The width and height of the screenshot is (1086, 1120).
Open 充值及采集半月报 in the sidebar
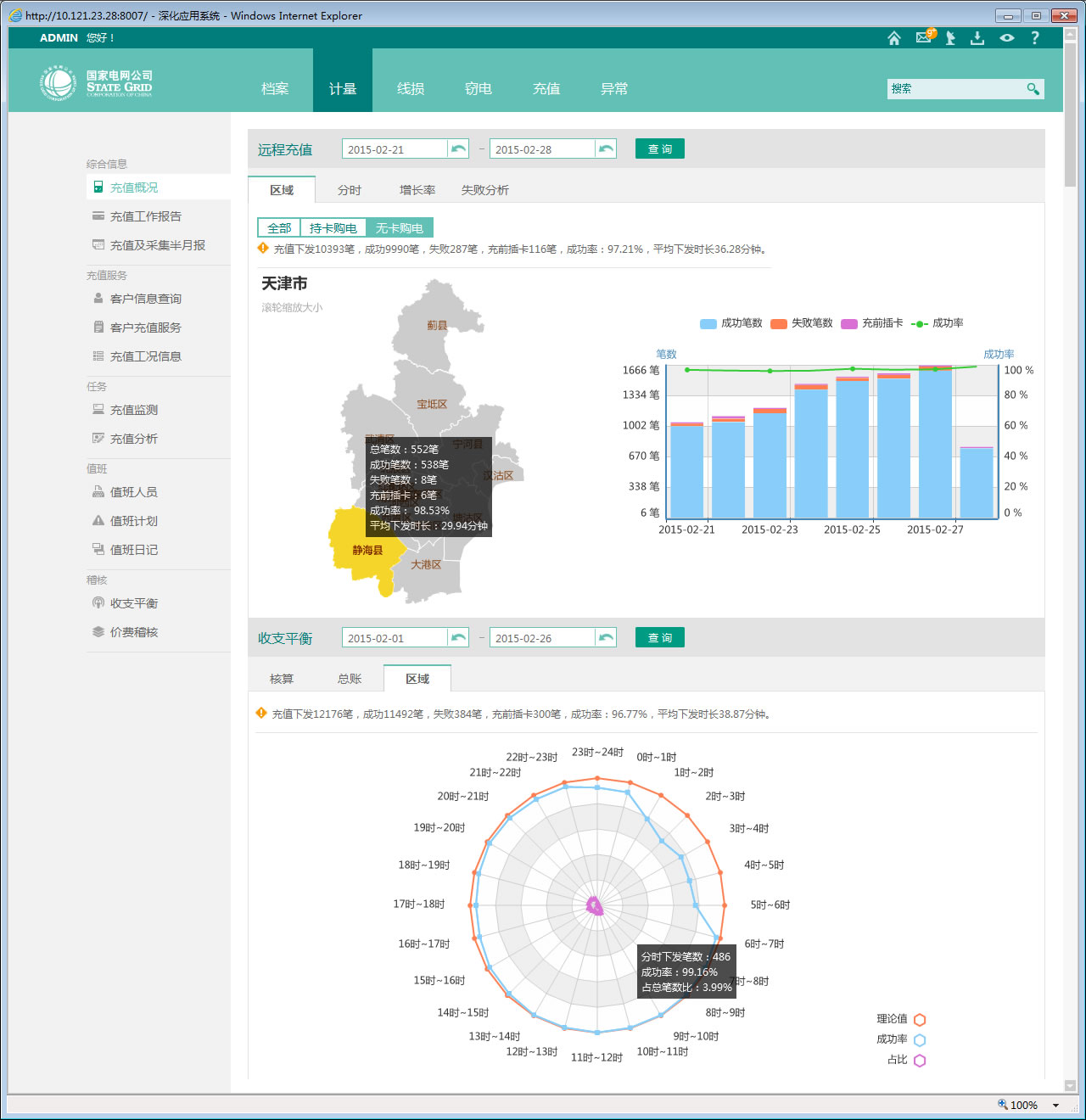click(x=158, y=245)
